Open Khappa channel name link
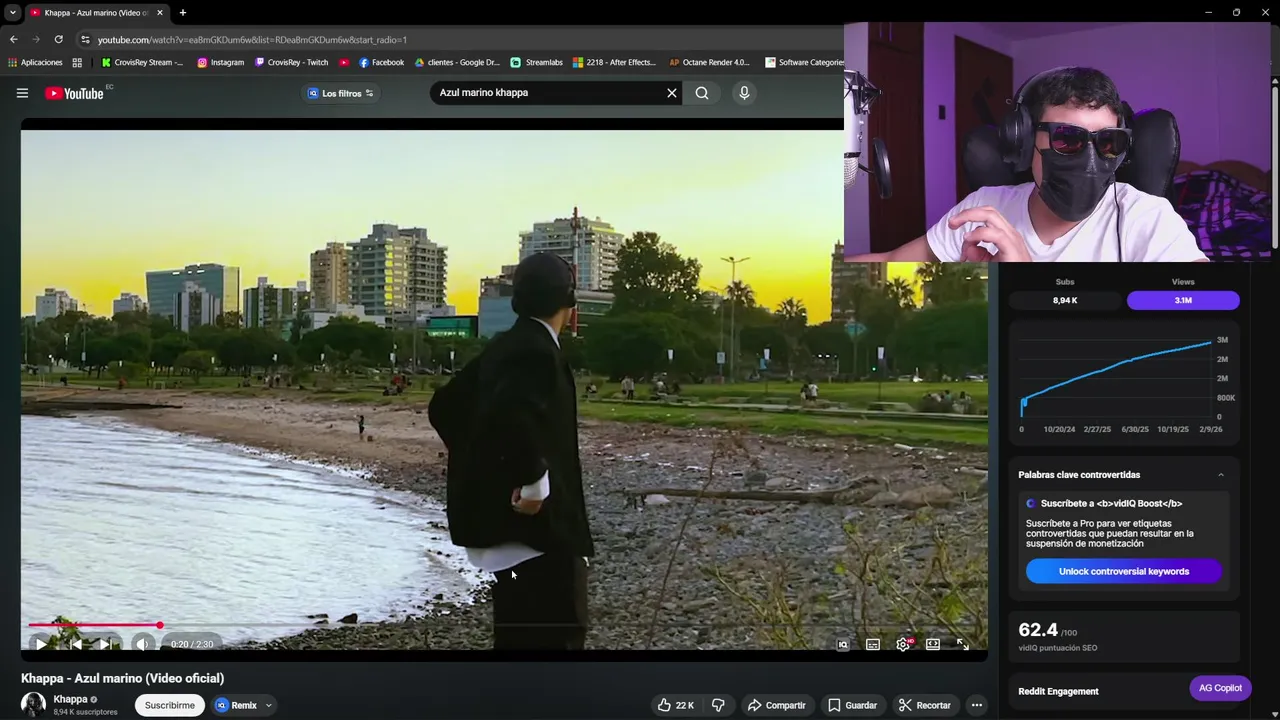Image resolution: width=1280 pixels, height=720 pixels. 70,699
